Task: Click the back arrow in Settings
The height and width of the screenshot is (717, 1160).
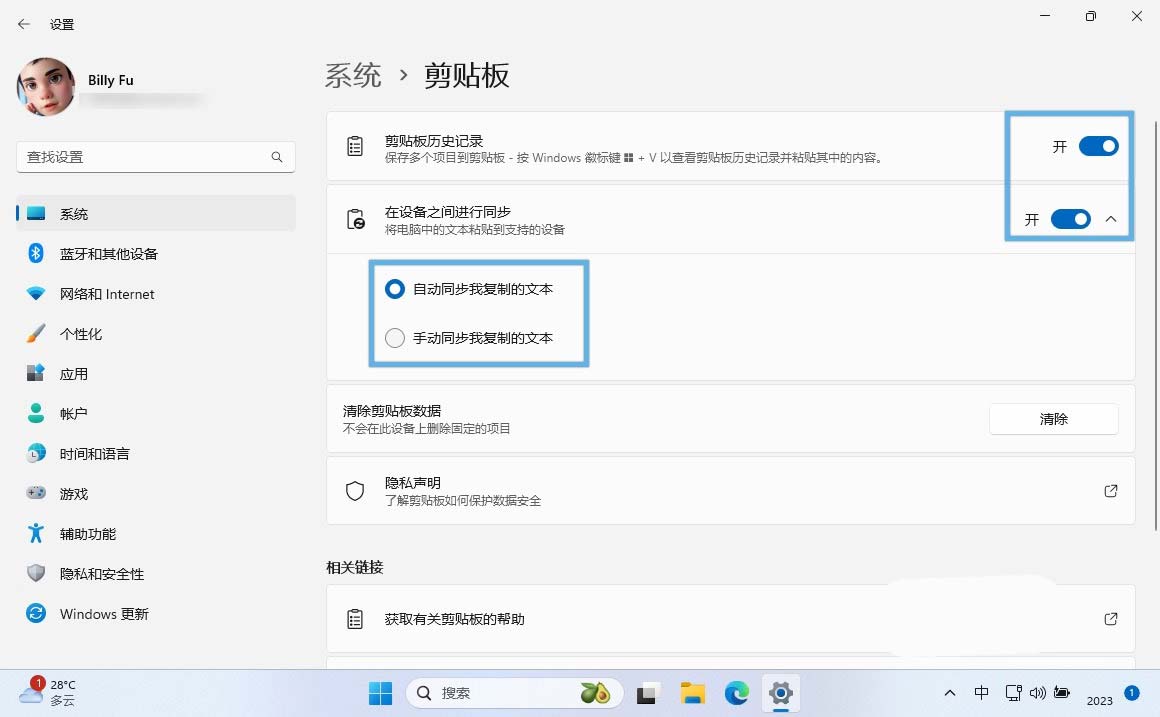Action: point(24,24)
